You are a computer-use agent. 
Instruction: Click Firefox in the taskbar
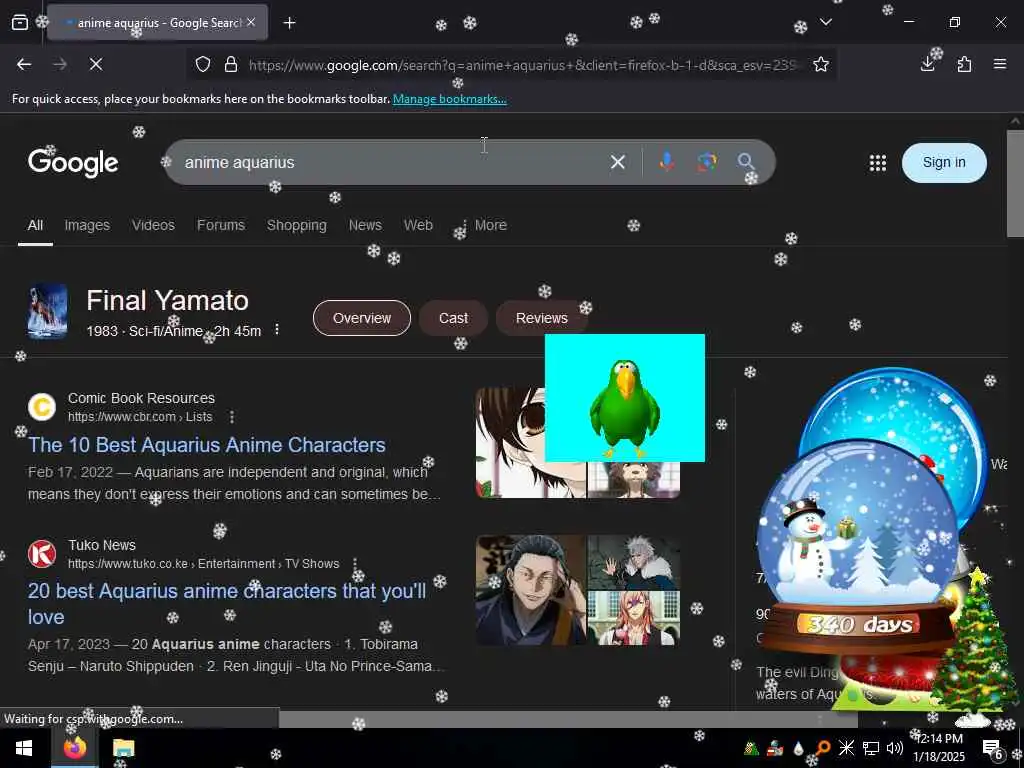[x=74, y=748]
